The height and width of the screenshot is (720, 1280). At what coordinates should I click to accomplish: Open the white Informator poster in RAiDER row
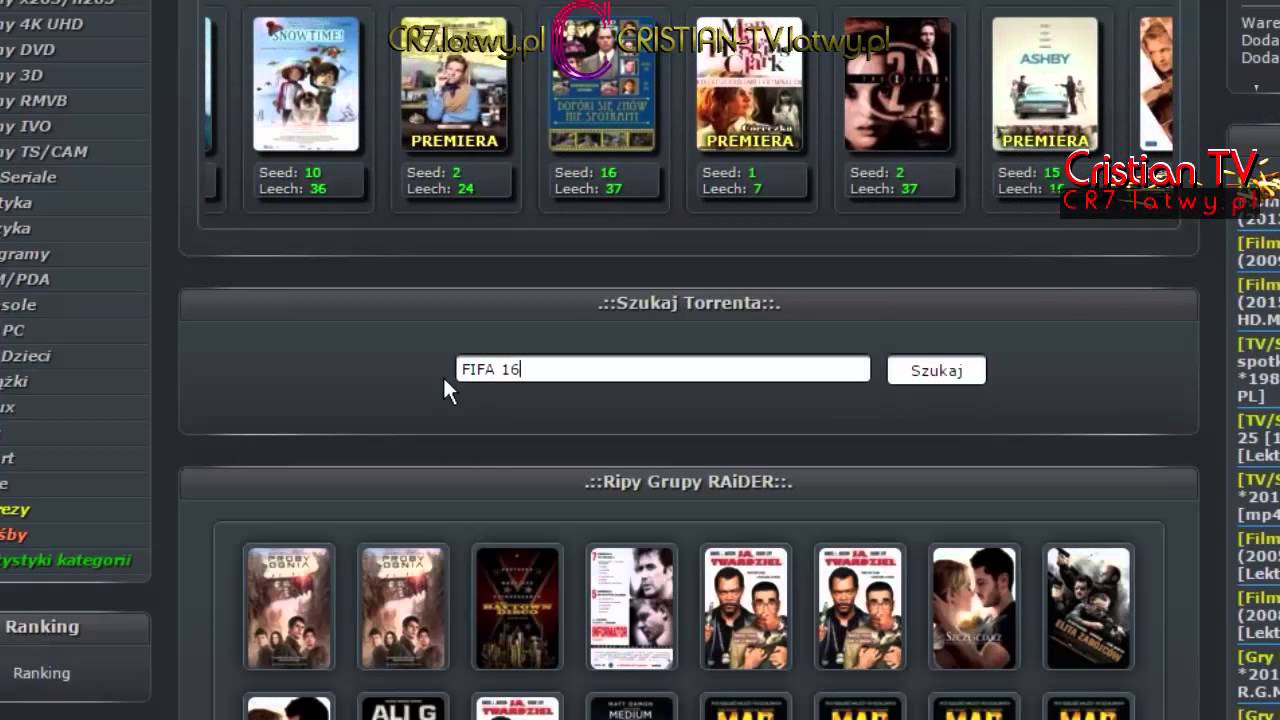click(x=631, y=608)
